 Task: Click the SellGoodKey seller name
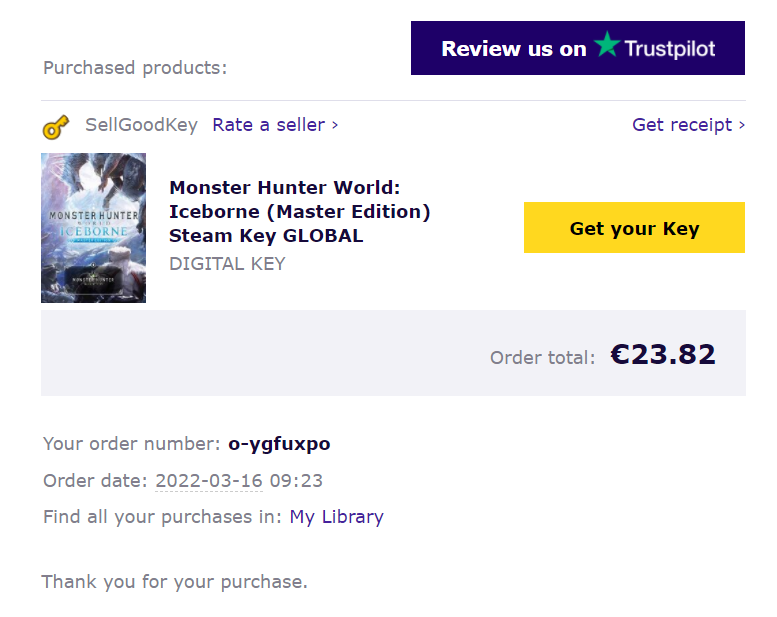click(141, 125)
